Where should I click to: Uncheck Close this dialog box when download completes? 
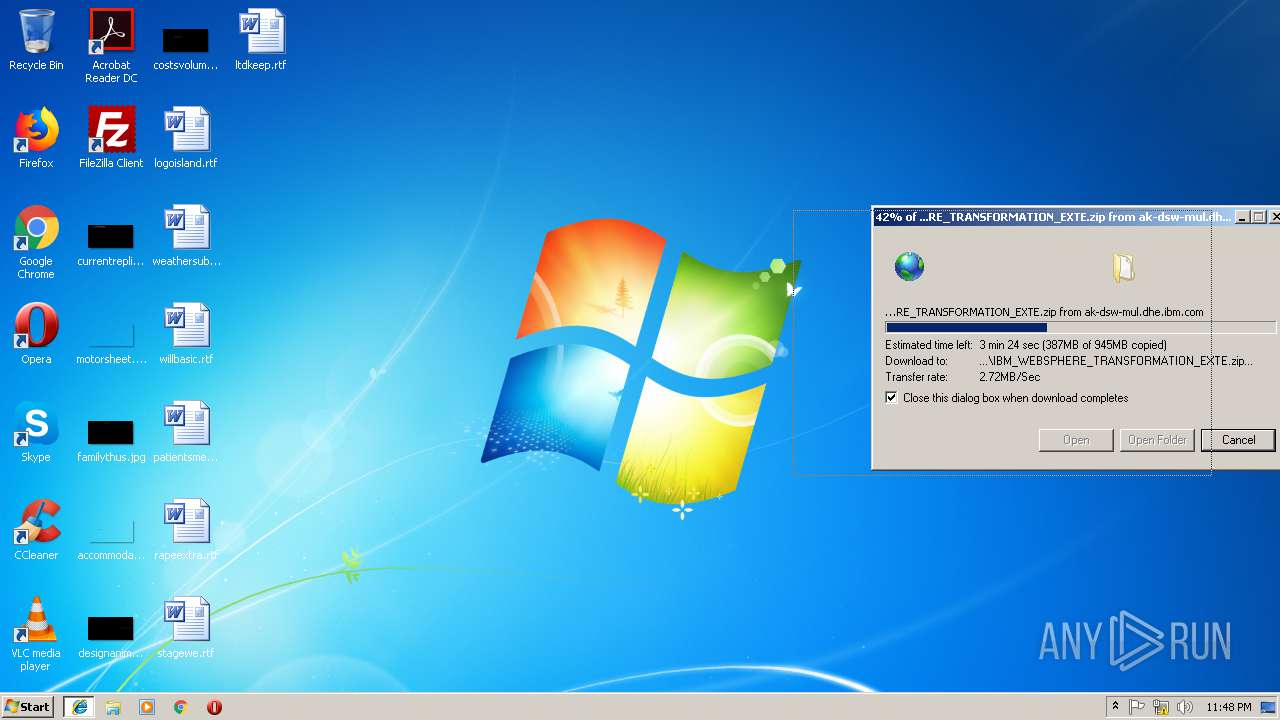[891, 398]
